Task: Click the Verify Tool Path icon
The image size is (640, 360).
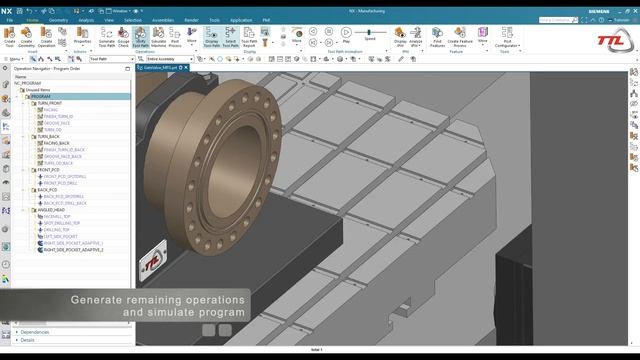Action: (x=140, y=37)
